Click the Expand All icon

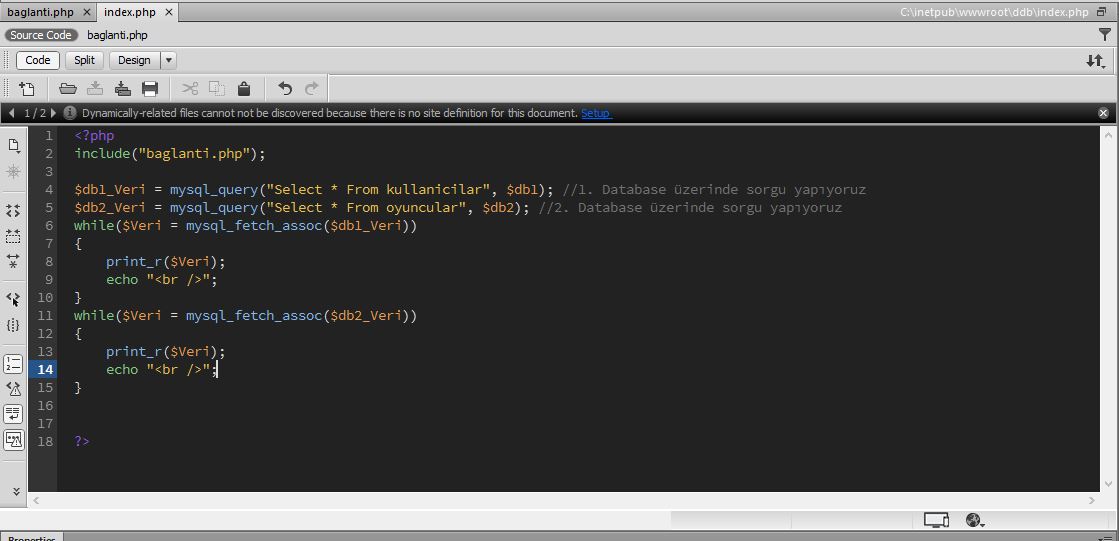pos(14,261)
